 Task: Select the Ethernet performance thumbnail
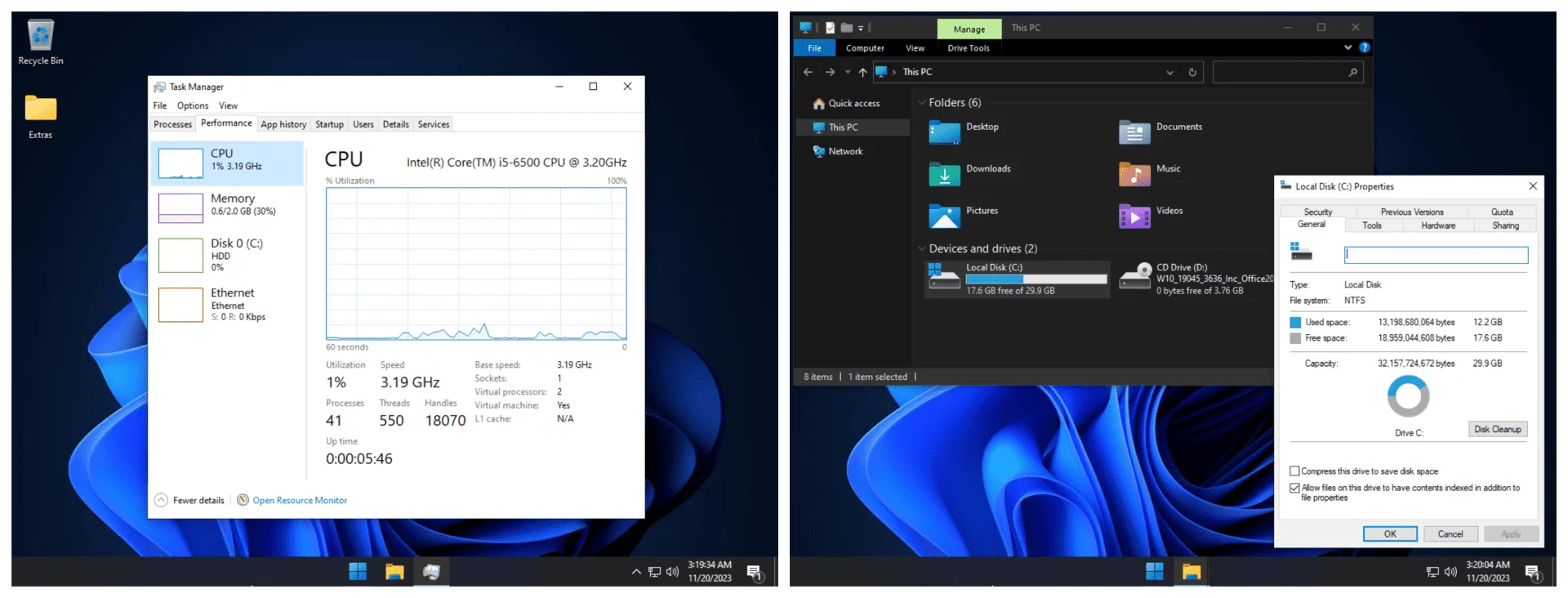(180, 305)
